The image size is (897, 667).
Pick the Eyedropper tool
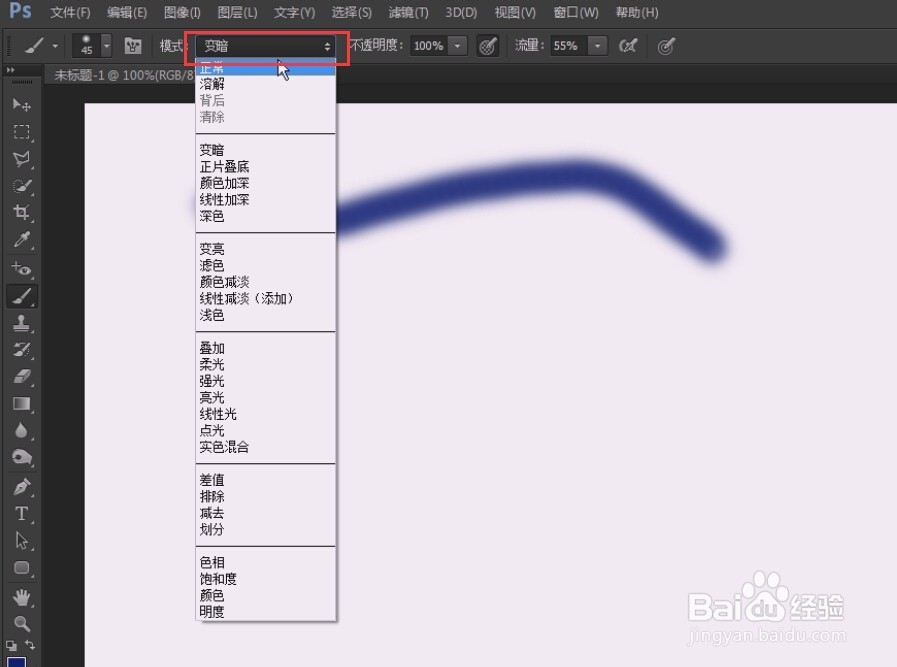(x=22, y=240)
